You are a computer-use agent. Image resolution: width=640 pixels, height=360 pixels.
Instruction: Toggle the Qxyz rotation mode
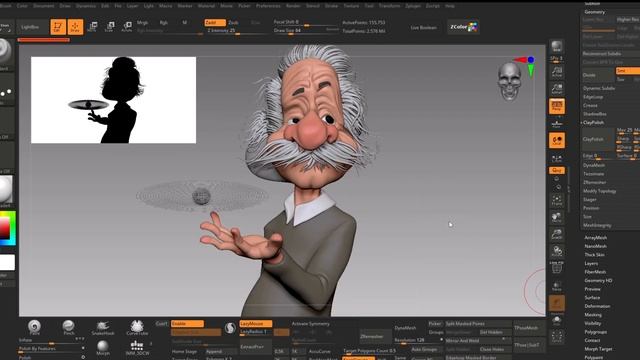pyautogui.click(x=557, y=170)
